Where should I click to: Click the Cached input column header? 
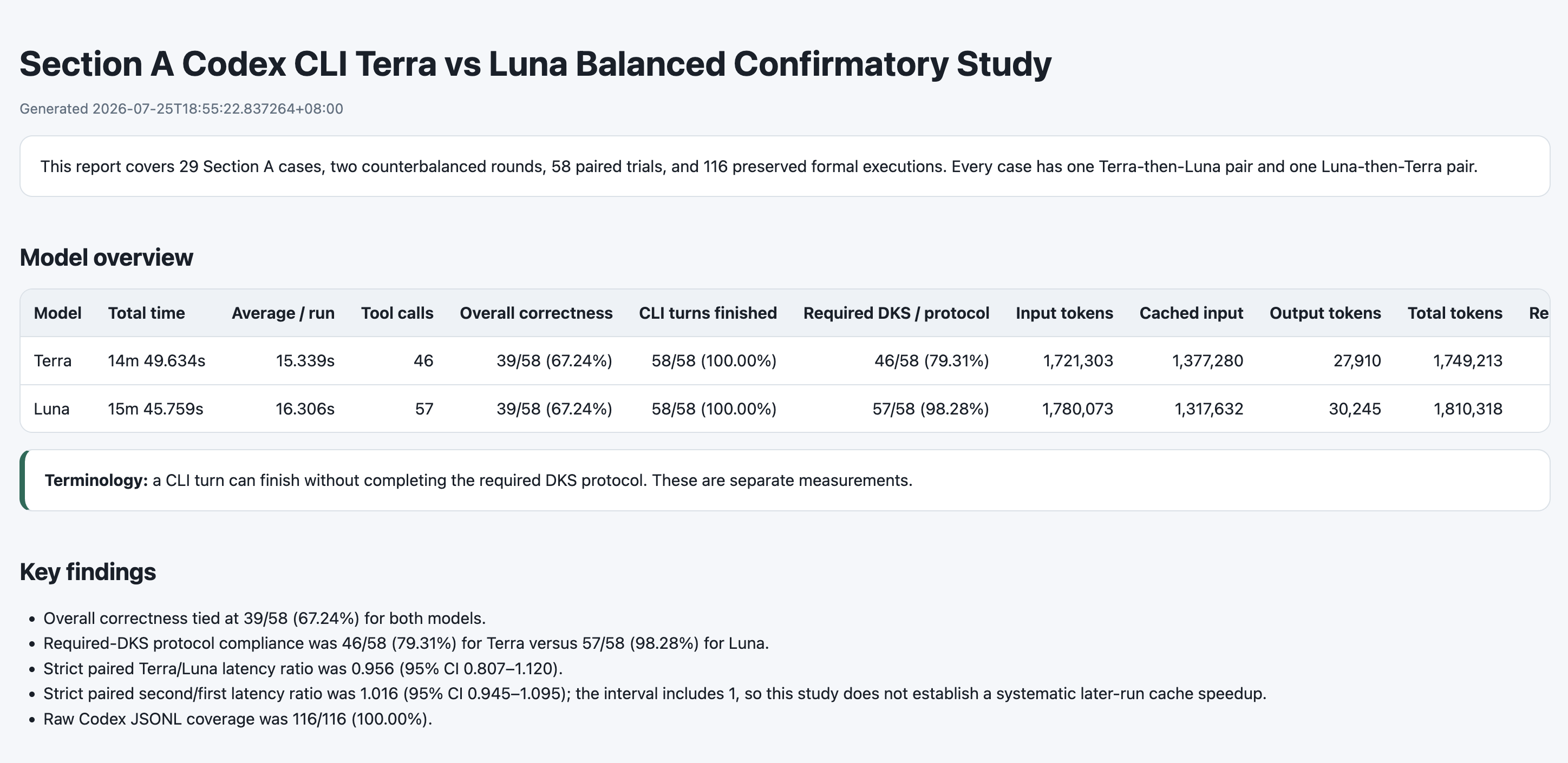(1191, 313)
